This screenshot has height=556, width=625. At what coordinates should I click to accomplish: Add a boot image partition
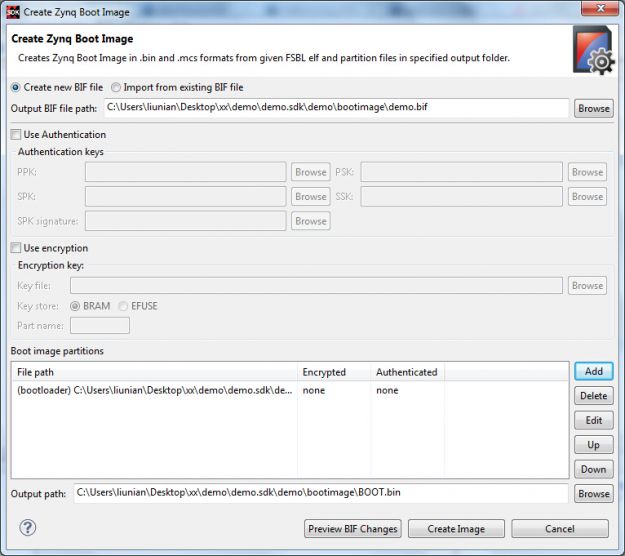[594, 371]
